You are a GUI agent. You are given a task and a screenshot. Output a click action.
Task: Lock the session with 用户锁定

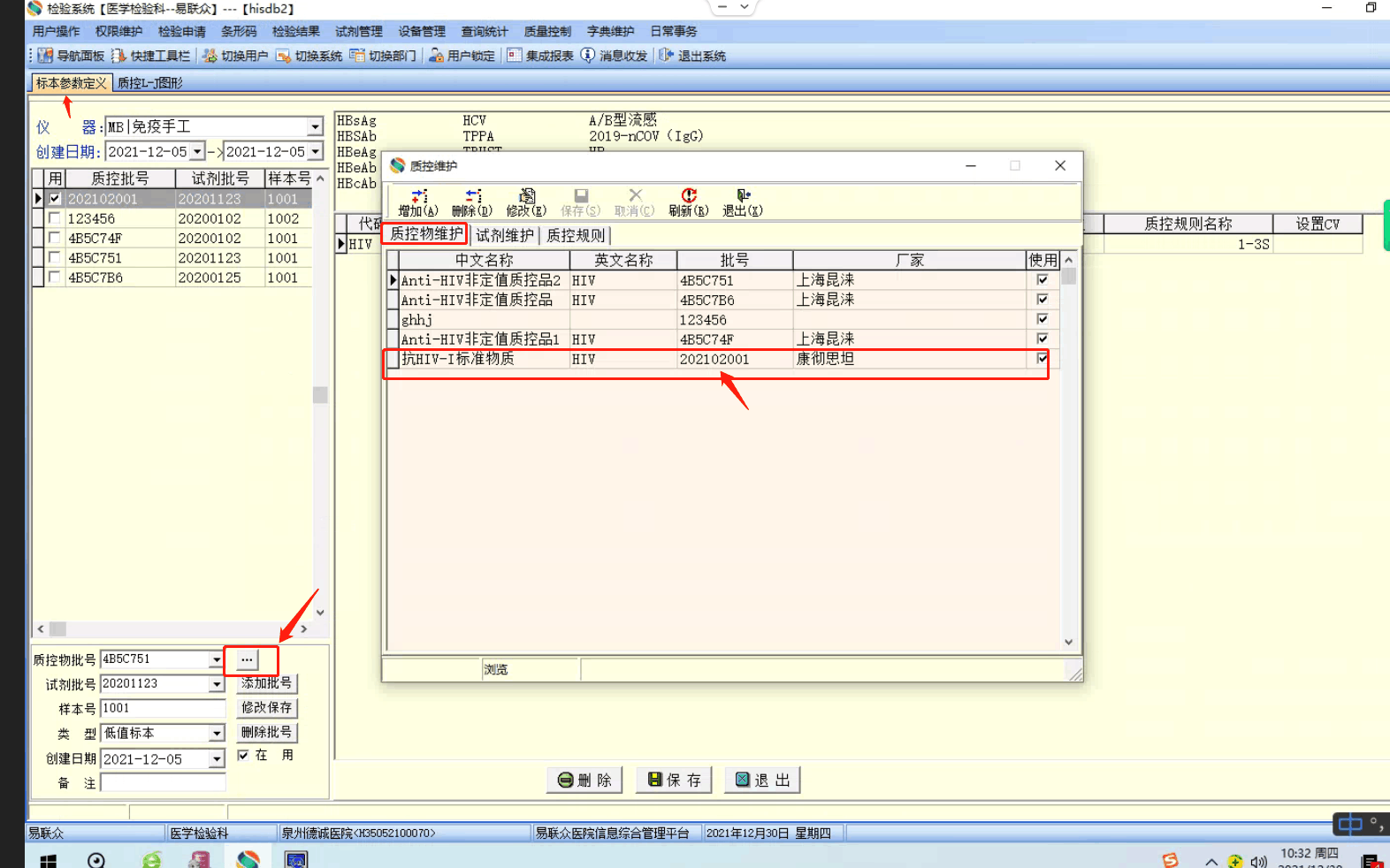(462, 56)
